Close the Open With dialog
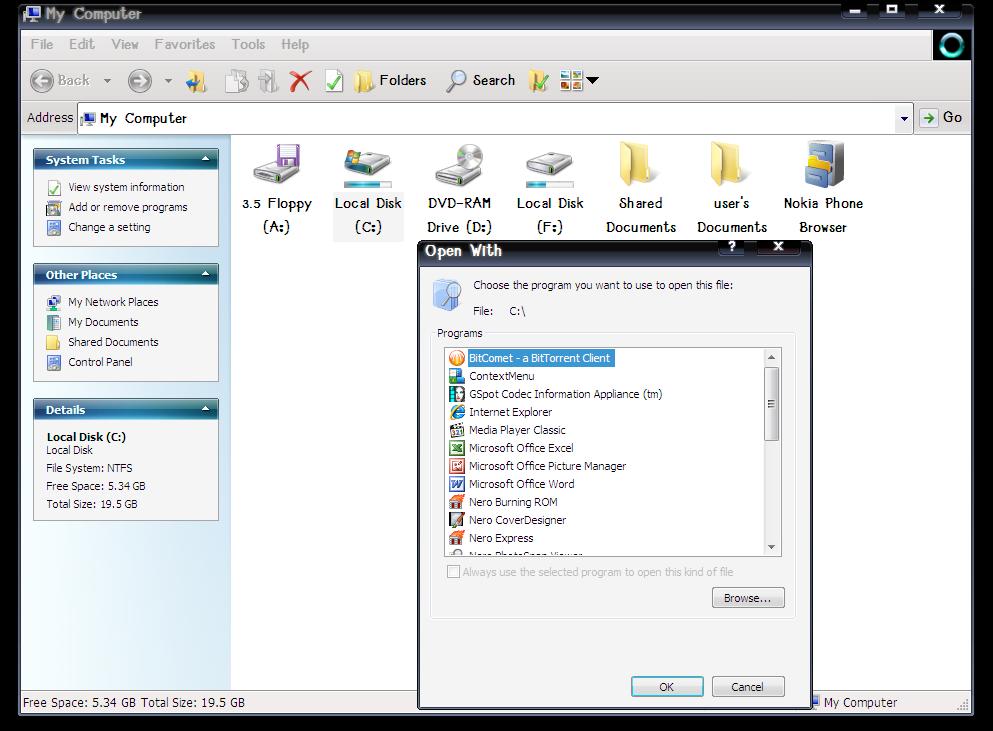Viewport: 993px width, 731px height. click(x=779, y=247)
